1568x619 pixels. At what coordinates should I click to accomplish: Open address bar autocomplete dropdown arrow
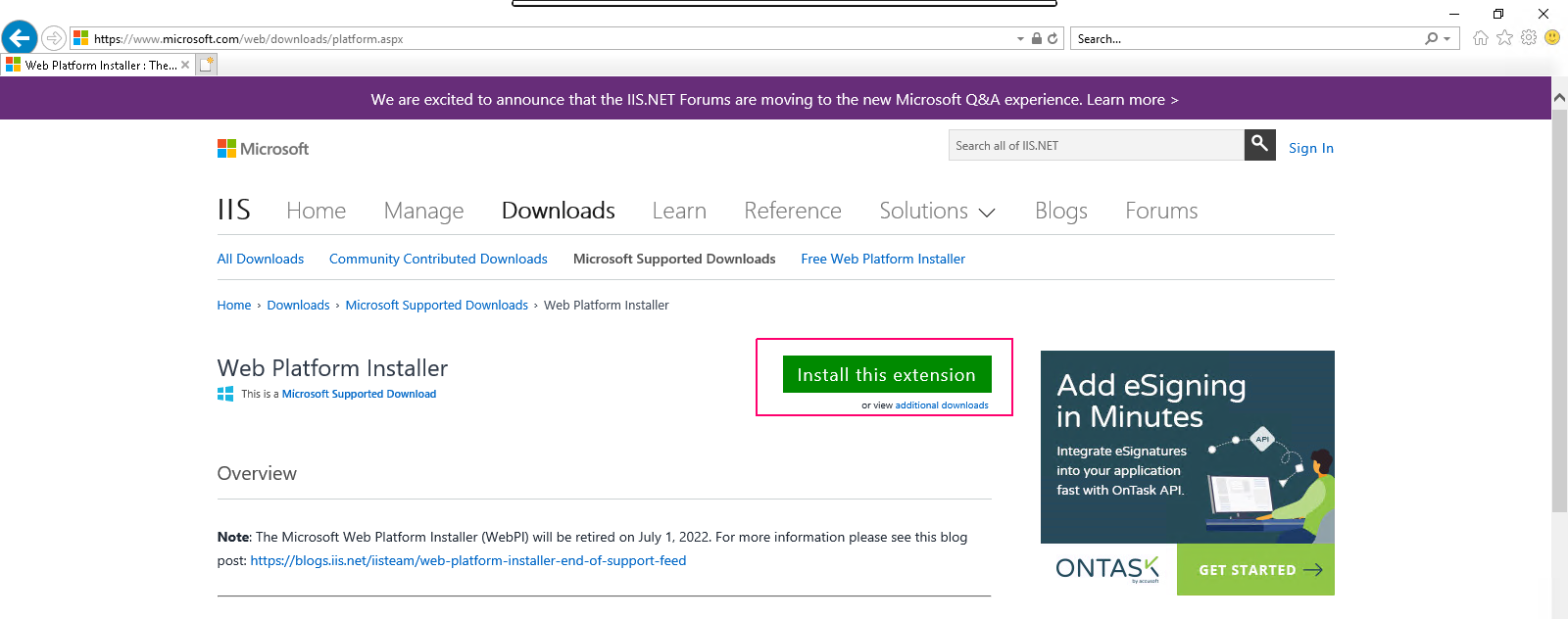[x=1020, y=39]
